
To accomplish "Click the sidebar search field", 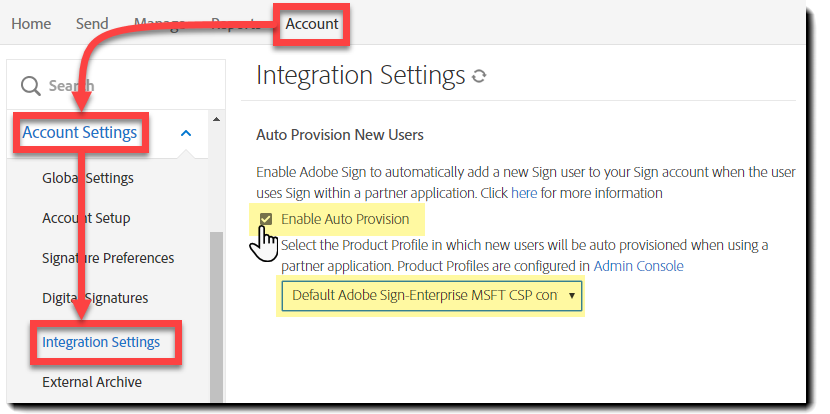I will (x=110, y=86).
